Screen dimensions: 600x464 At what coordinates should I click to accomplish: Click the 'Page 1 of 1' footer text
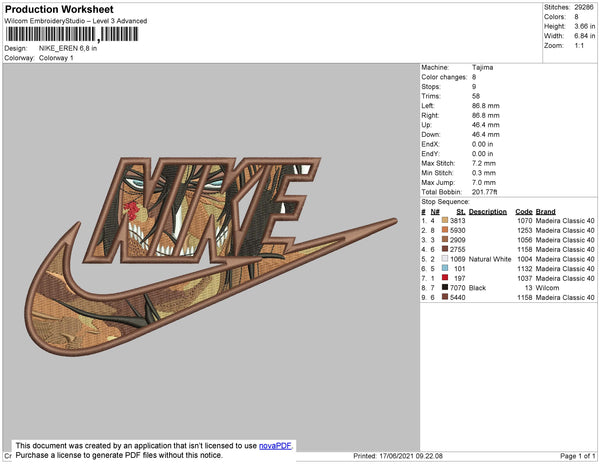tap(577, 456)
